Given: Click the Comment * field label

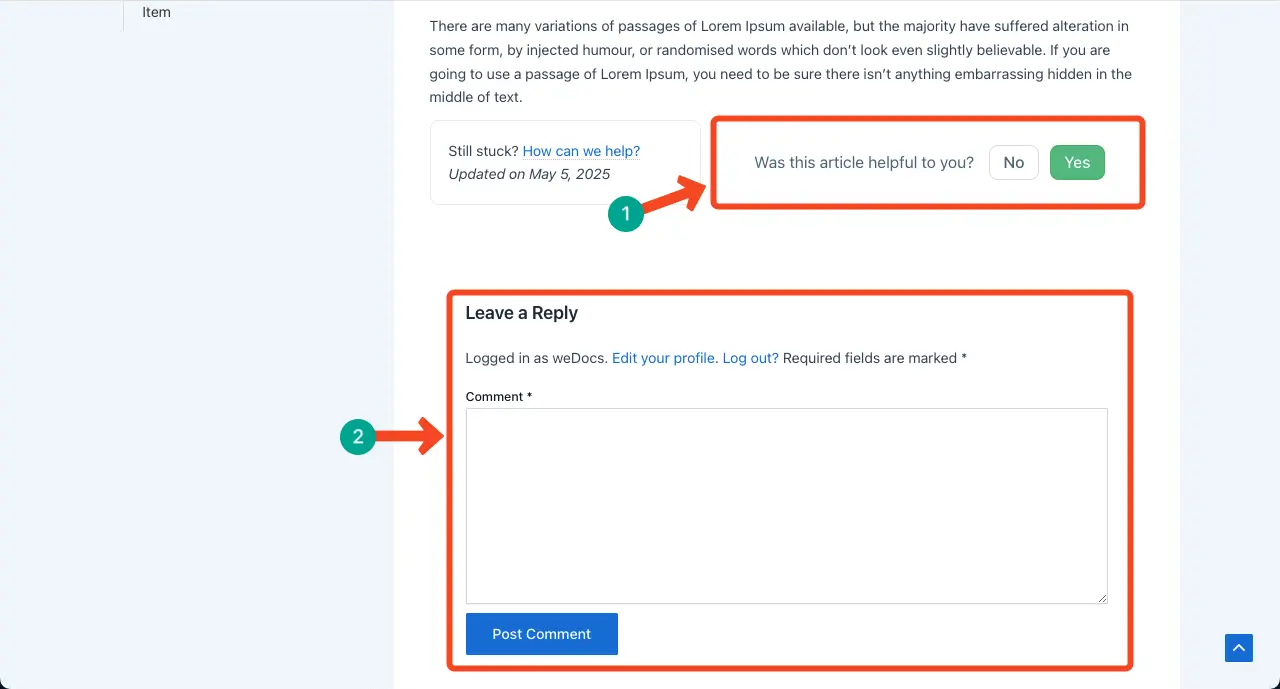Looking at the screenshot, I should point(499,397).
